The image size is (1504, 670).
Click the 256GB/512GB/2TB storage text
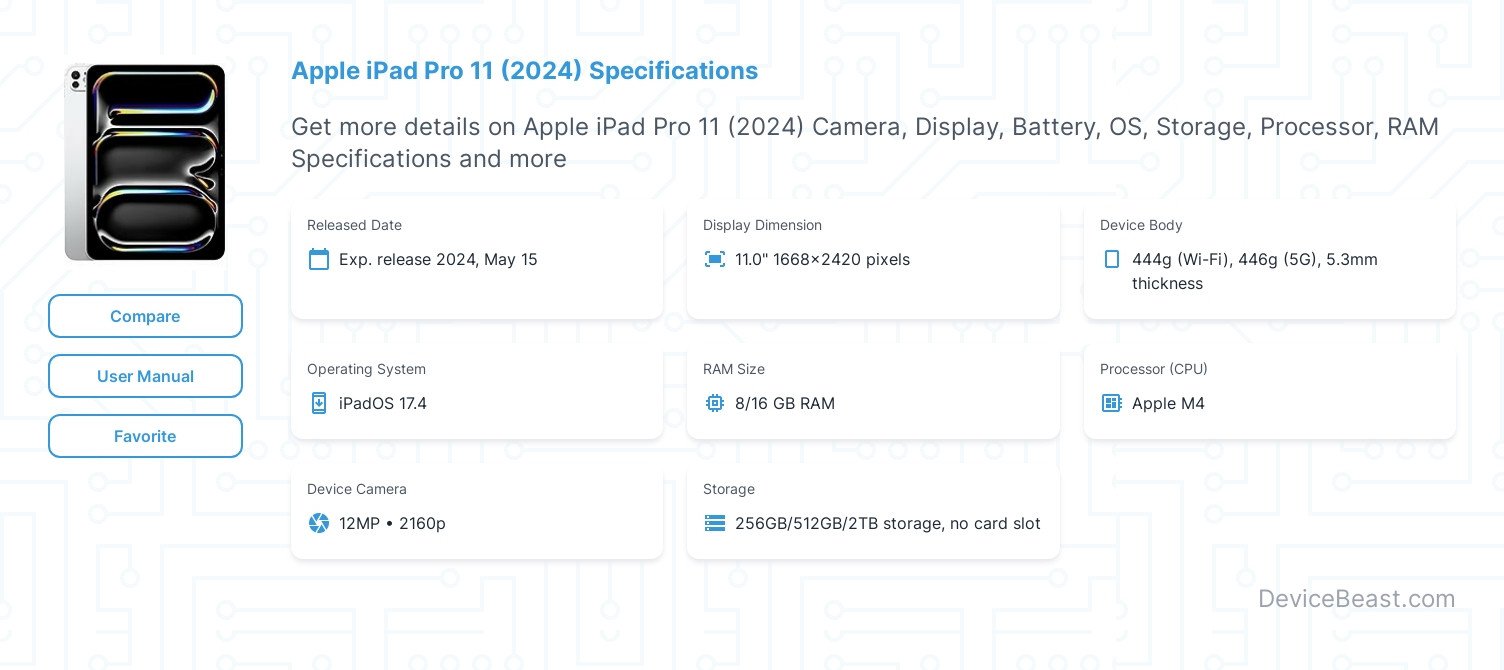887,523
